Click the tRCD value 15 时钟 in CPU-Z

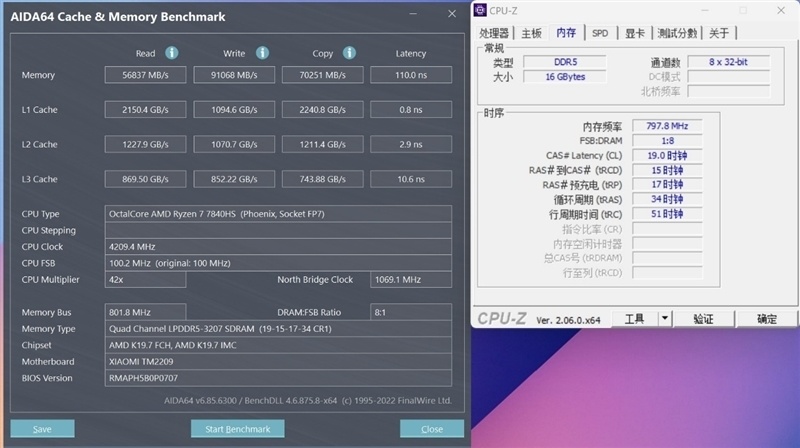pos(667,170)
